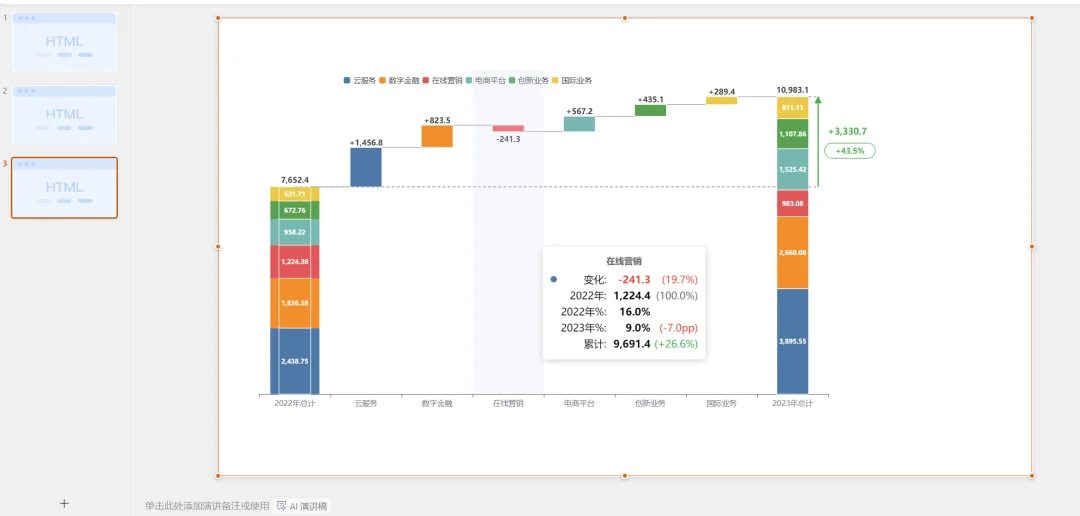Click the 1,224.38 red segment
Image resolution: width=1080 pixels, height=516 pixels.
tap(295, 262)
